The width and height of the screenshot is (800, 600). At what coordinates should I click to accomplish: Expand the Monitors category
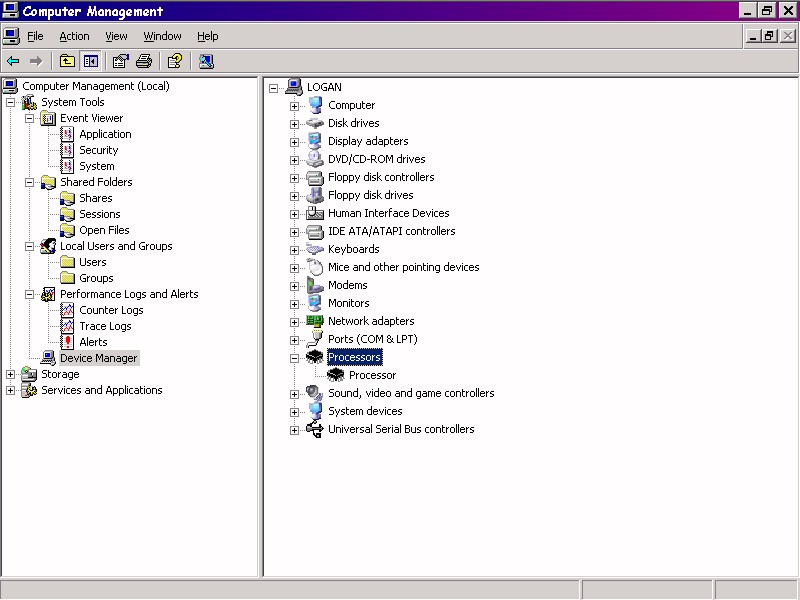[x=294, y=304]
